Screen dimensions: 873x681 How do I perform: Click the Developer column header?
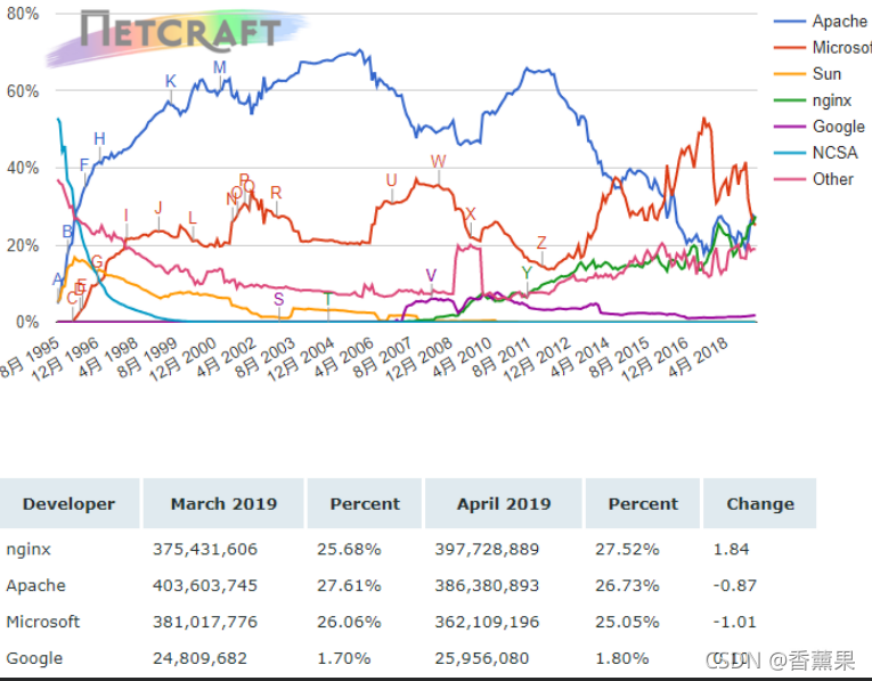69,504
